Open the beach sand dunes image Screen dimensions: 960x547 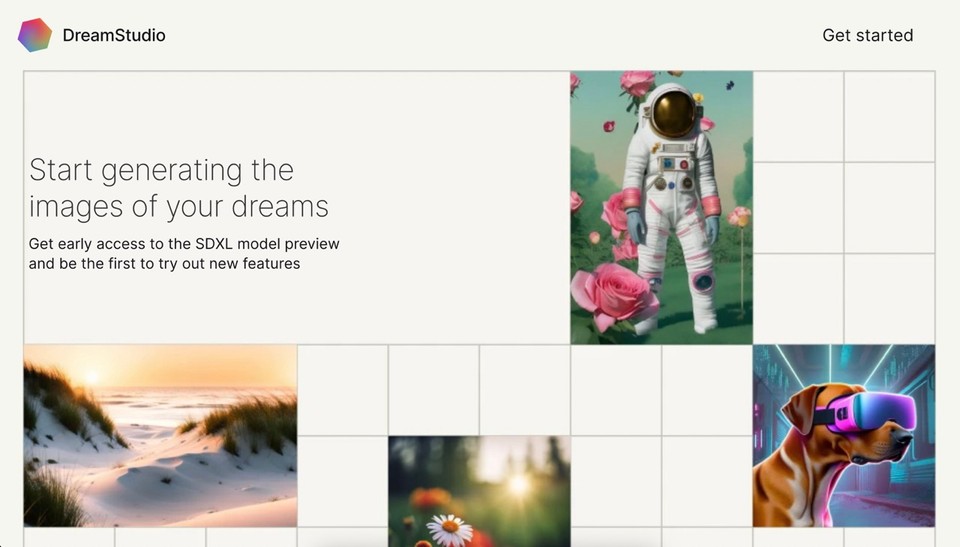(160, 436)
